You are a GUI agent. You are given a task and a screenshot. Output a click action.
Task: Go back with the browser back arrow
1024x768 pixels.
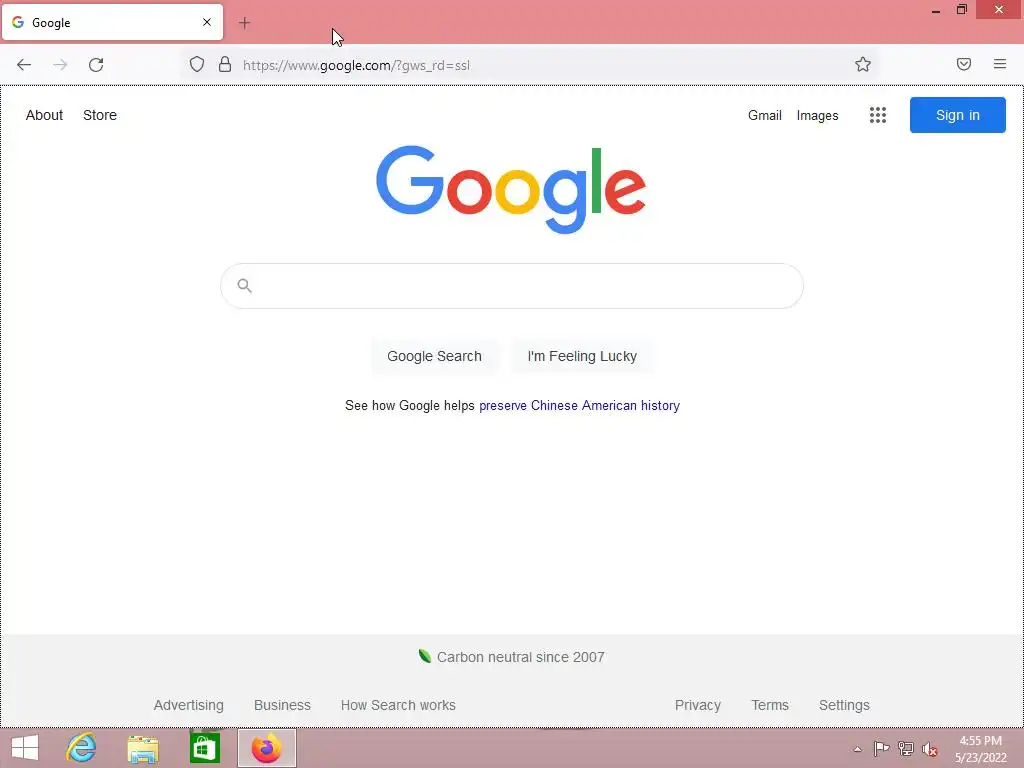tap(24, 65)
